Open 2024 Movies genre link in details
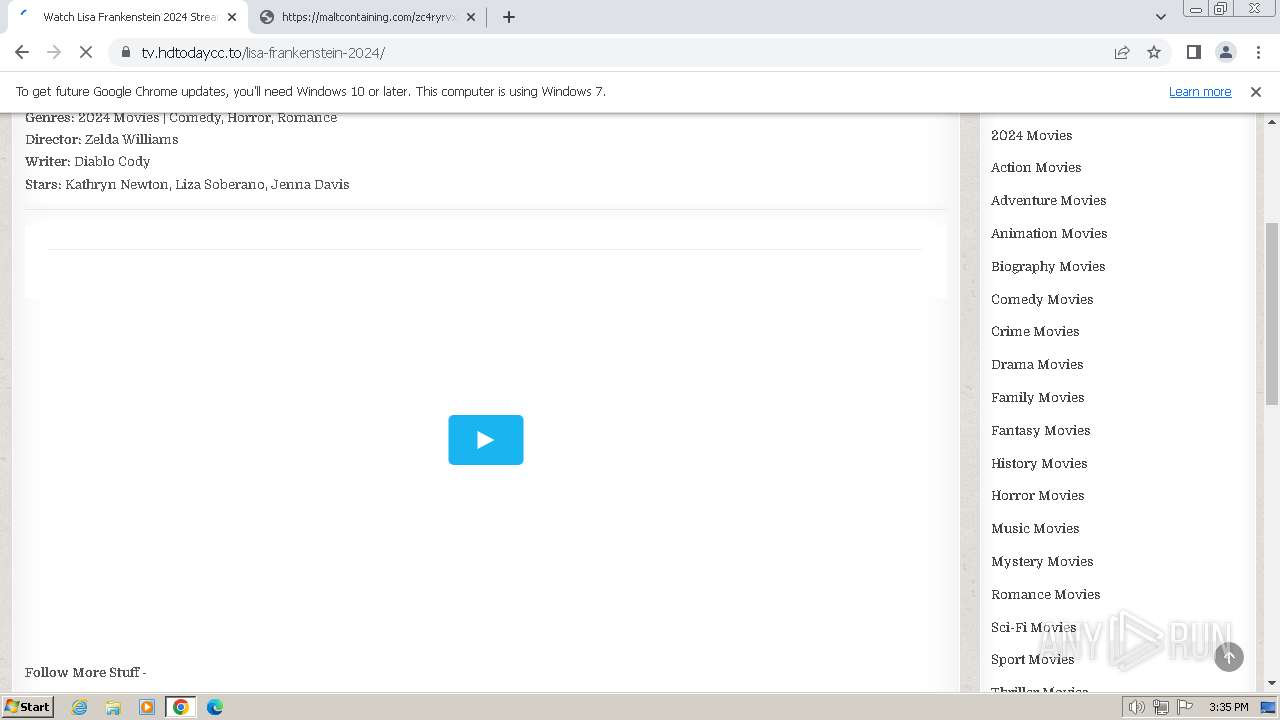Screen dimensions: 1280x720 pos(119,117)
